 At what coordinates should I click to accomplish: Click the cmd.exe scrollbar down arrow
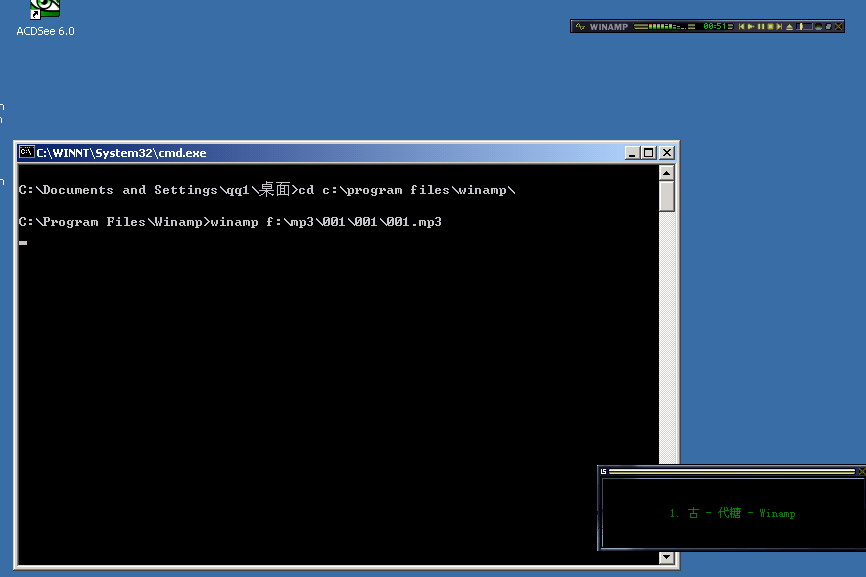[667, 557]
